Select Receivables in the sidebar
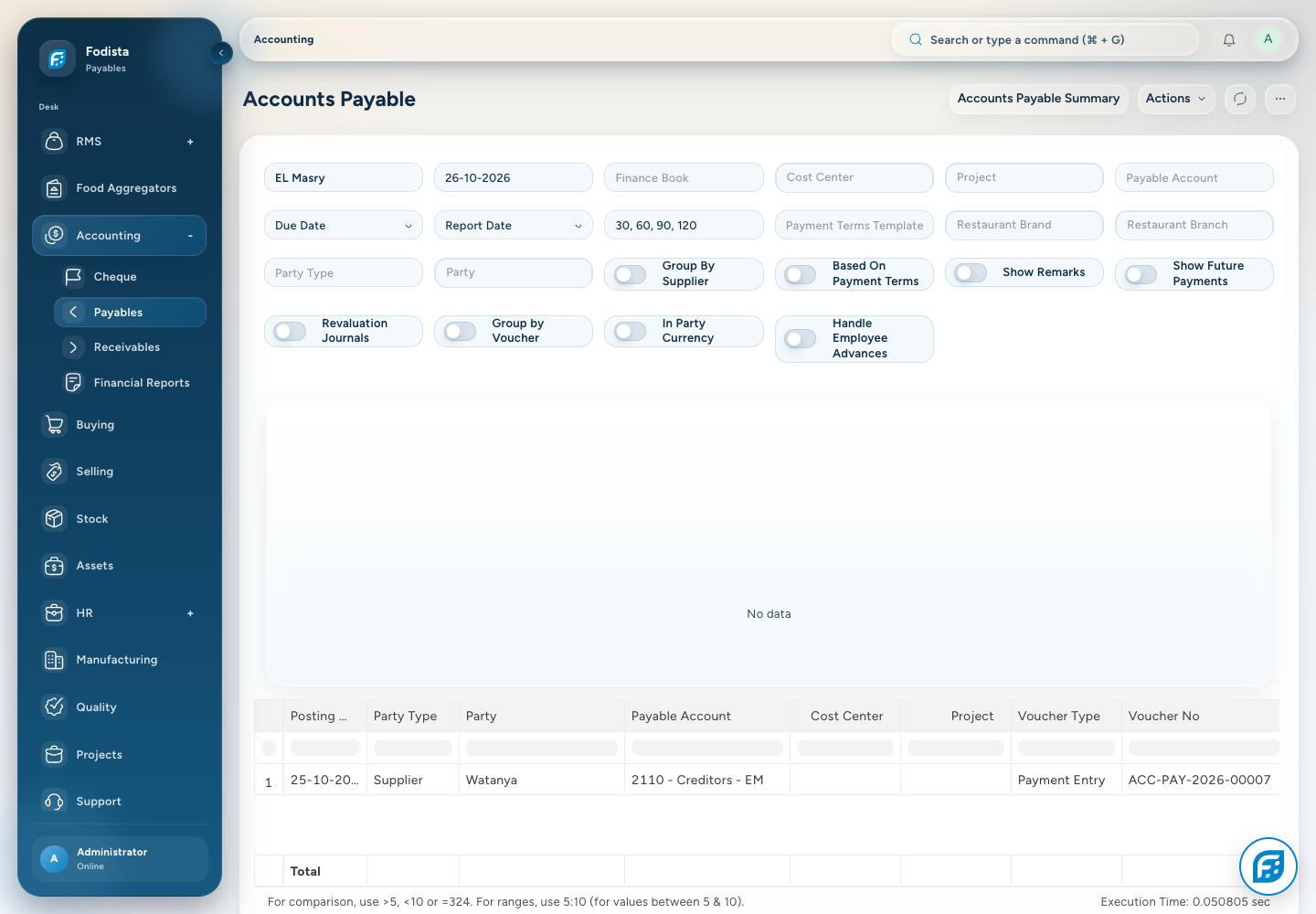Screen dimensions: 1316x914 coord(130,347)
